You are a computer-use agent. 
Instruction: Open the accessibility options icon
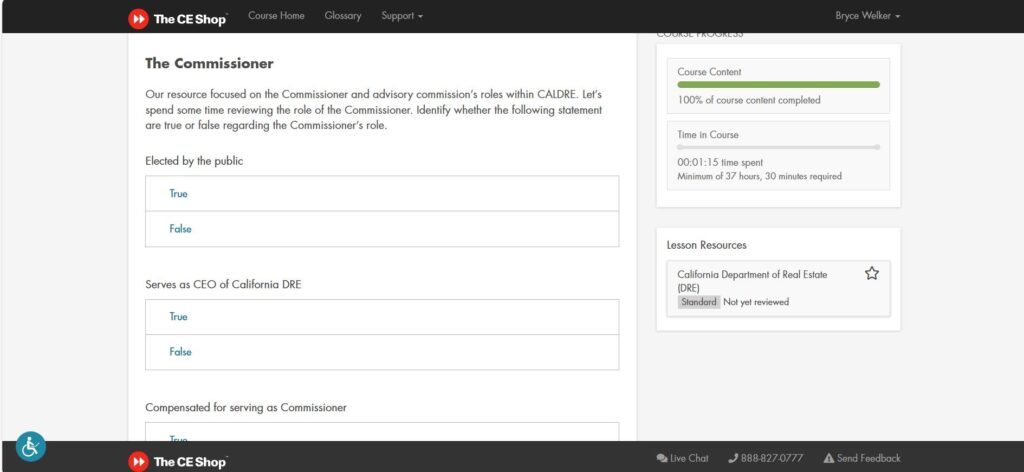point(30,446)
